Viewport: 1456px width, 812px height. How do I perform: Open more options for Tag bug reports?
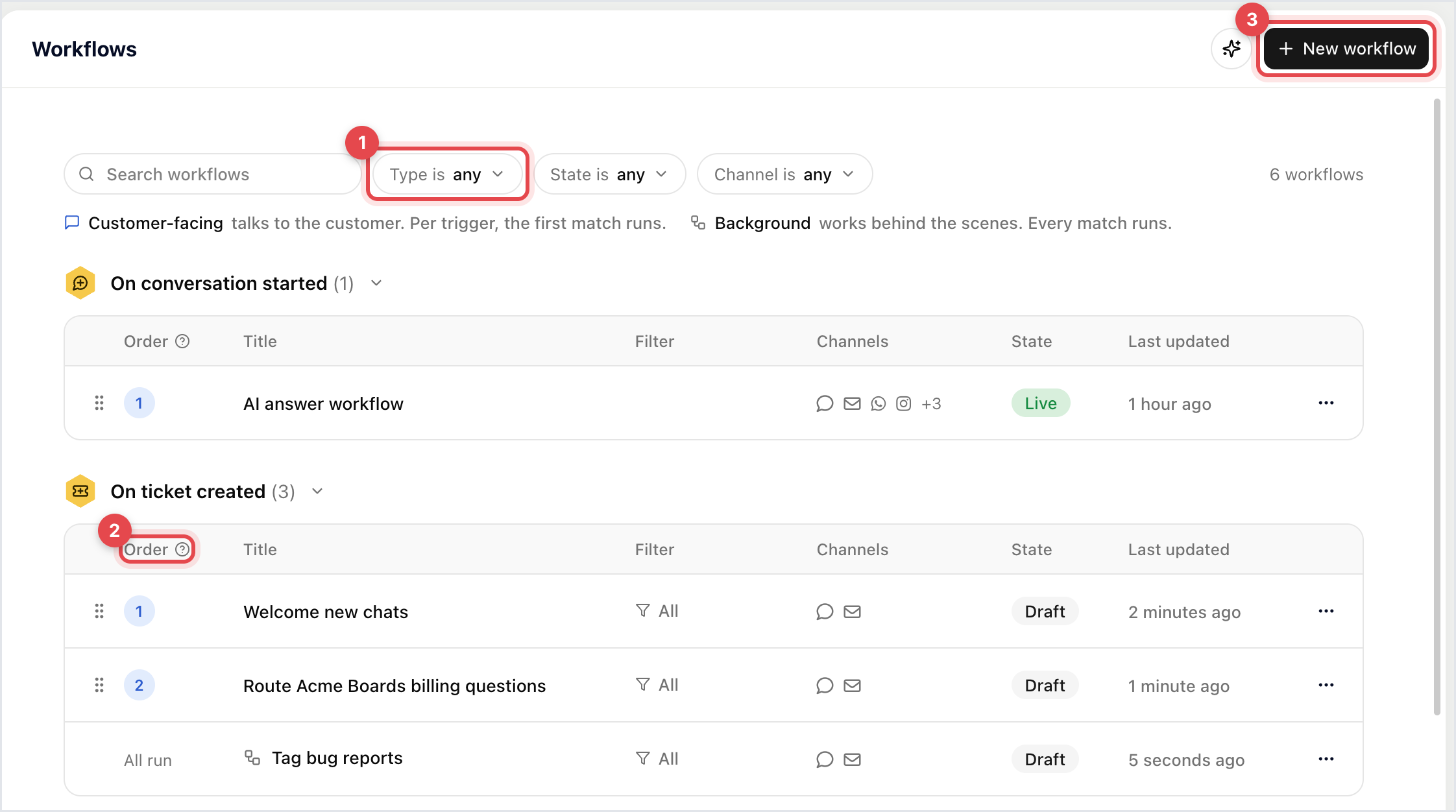[1326, 759]
